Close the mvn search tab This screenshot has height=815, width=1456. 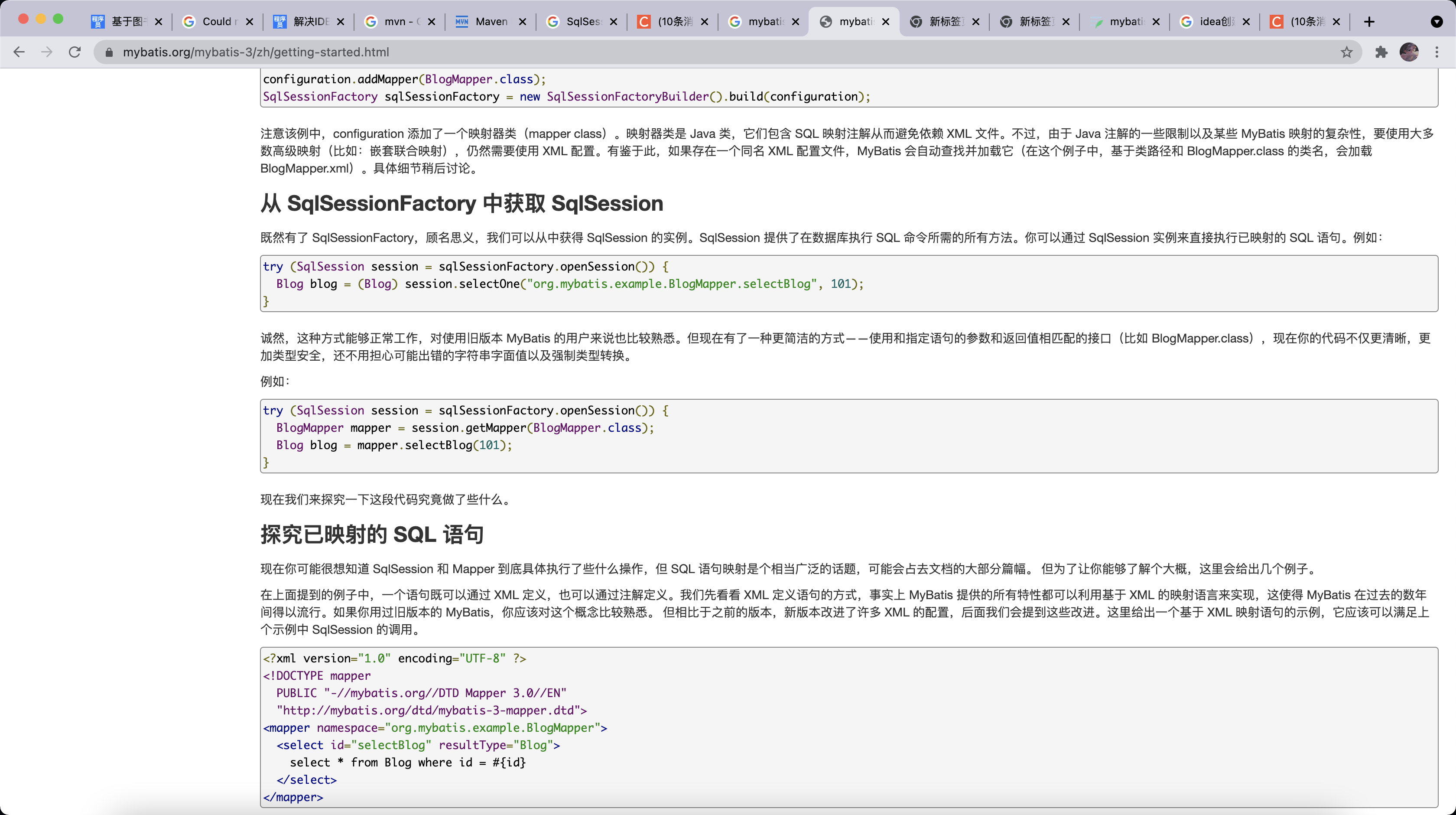pos(431,22)
